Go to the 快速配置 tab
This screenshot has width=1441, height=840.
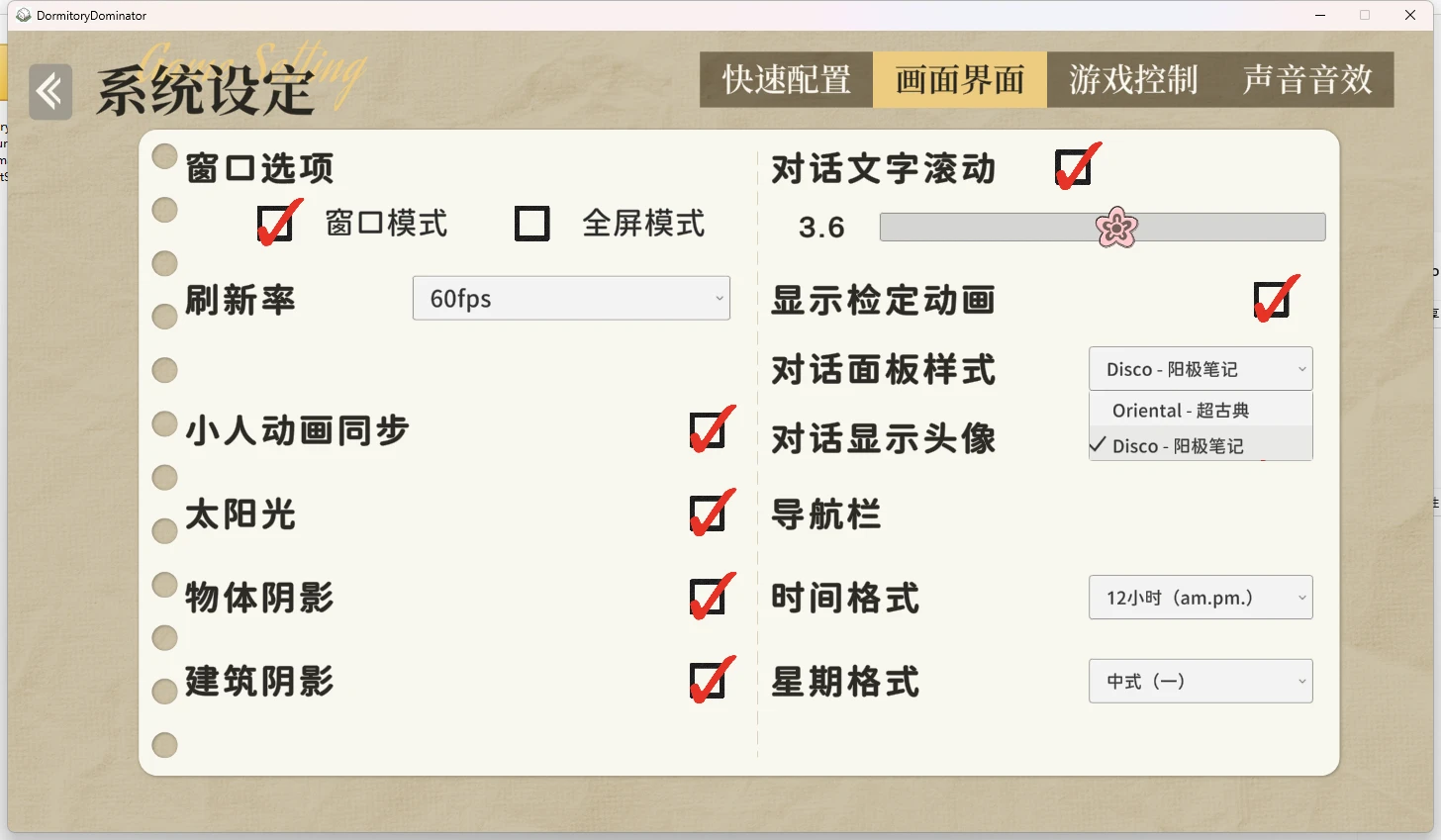[787, 79]
